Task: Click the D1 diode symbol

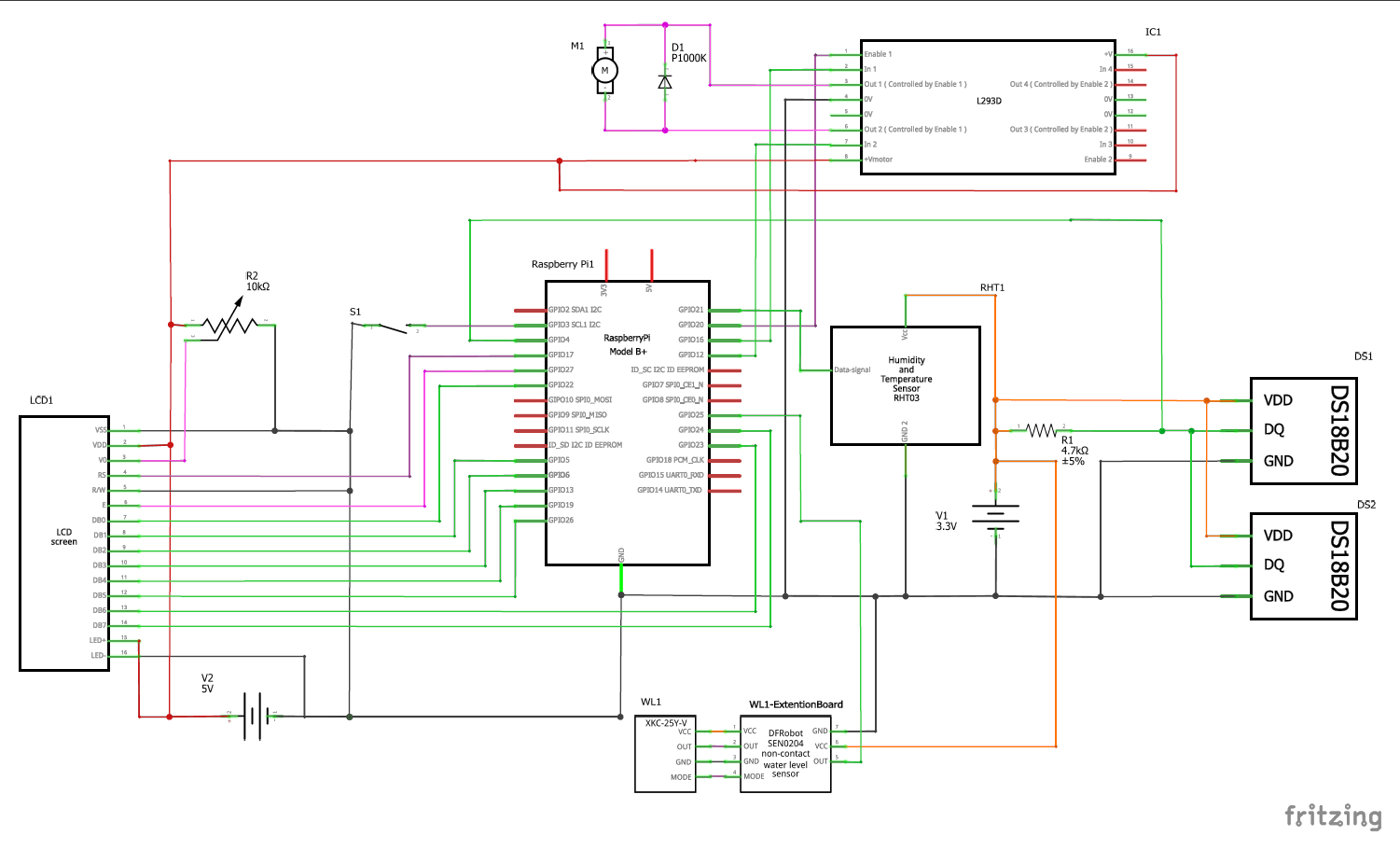Action: [x=665, y=82]
